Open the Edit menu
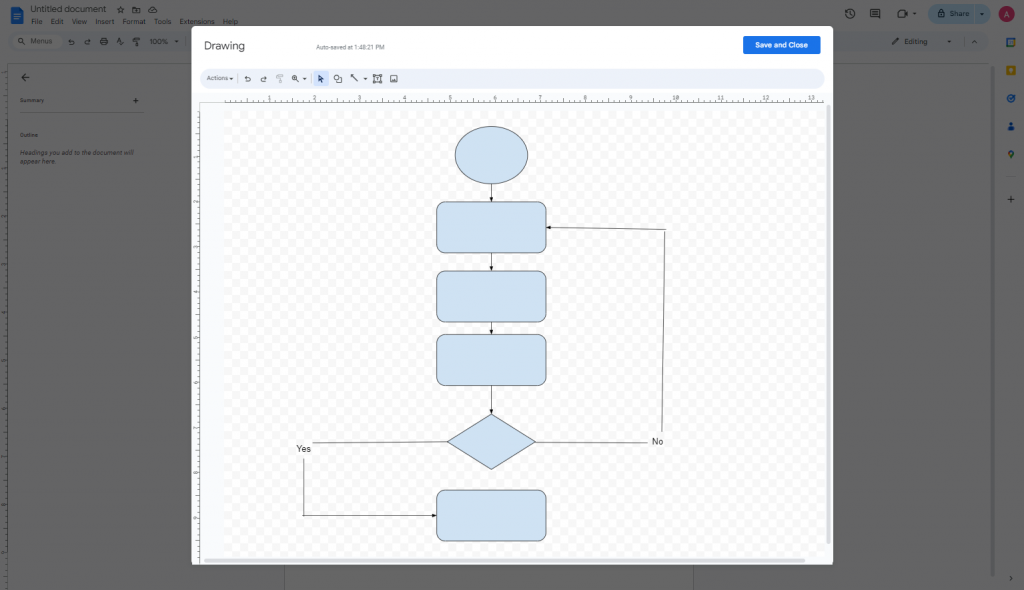 click(57, 22)
